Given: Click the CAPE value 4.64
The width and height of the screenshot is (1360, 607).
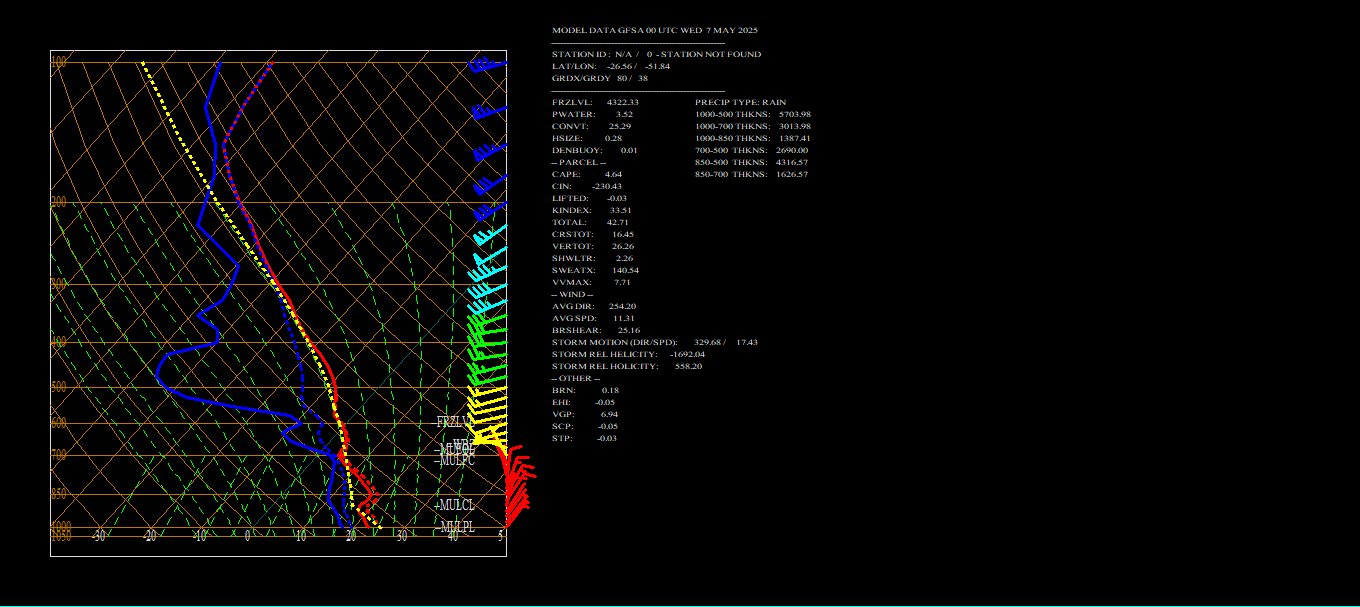Looking at the screenshot, I should click(x=613, y=174).
